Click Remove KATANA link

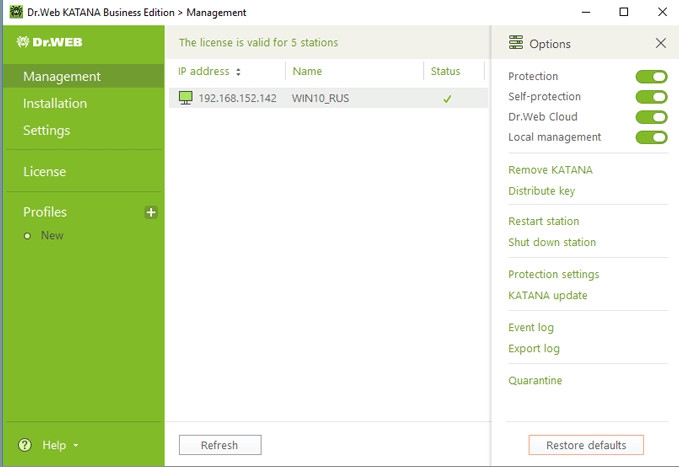pos(550,170)
